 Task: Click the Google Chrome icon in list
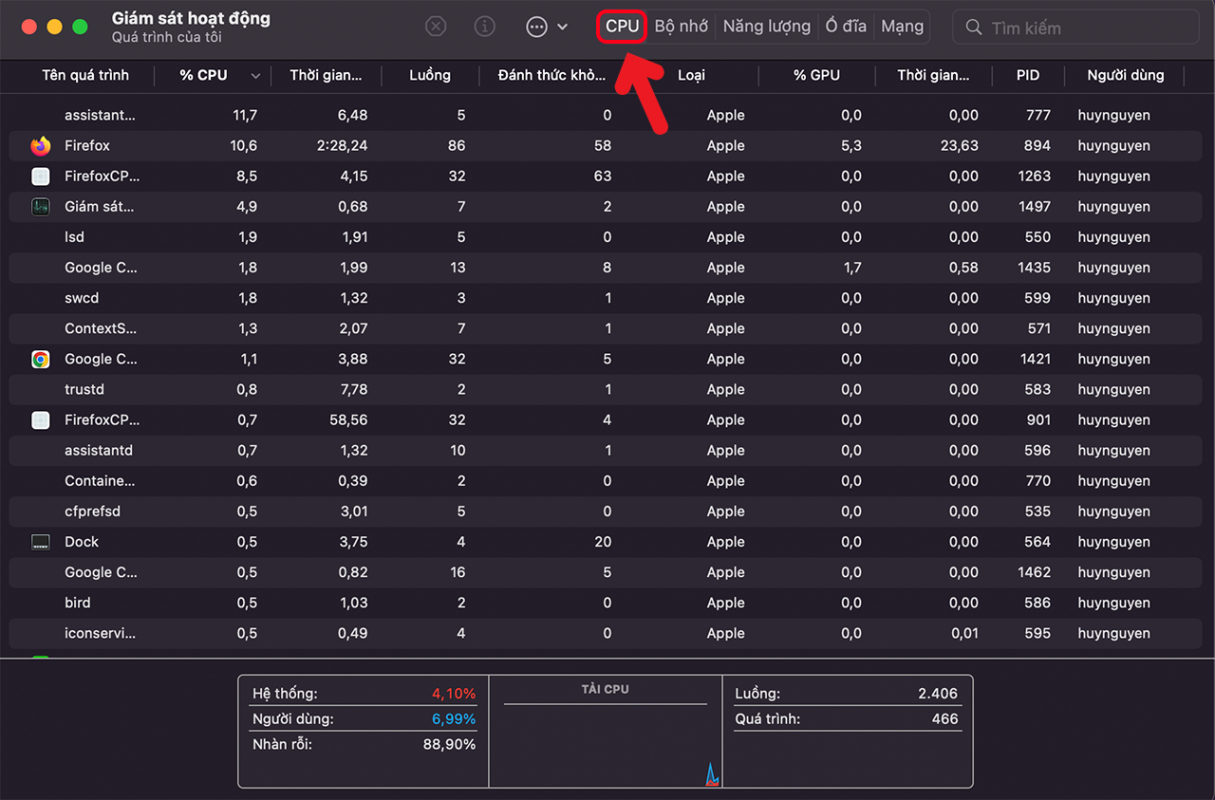point(40,359)
